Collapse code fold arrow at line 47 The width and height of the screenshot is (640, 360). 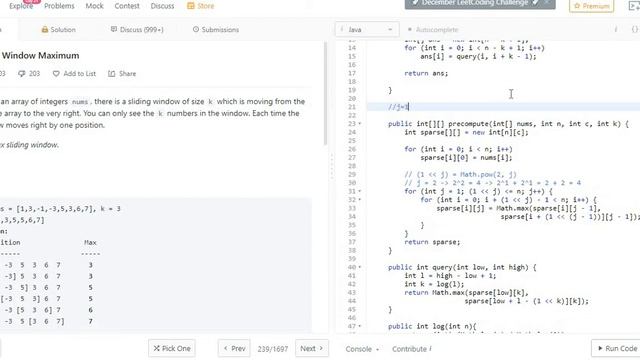click(360, 327)
